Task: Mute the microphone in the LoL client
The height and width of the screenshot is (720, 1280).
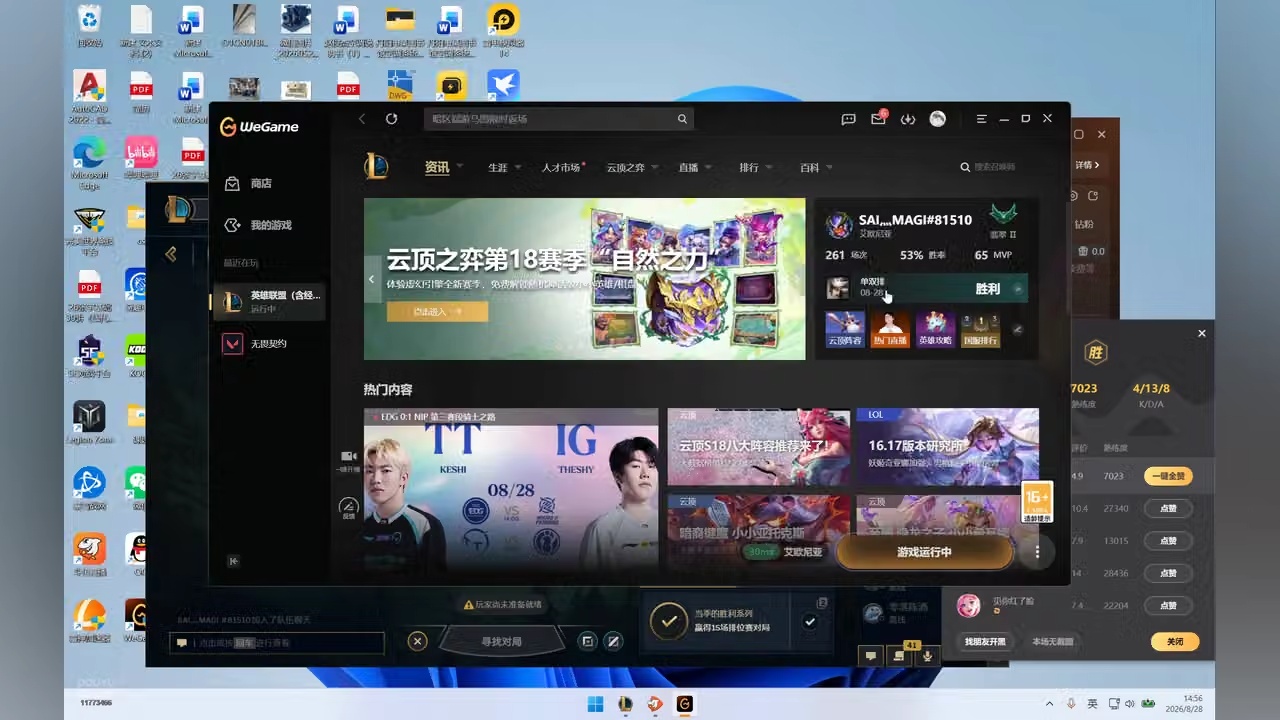Action: tap(927, 655)
